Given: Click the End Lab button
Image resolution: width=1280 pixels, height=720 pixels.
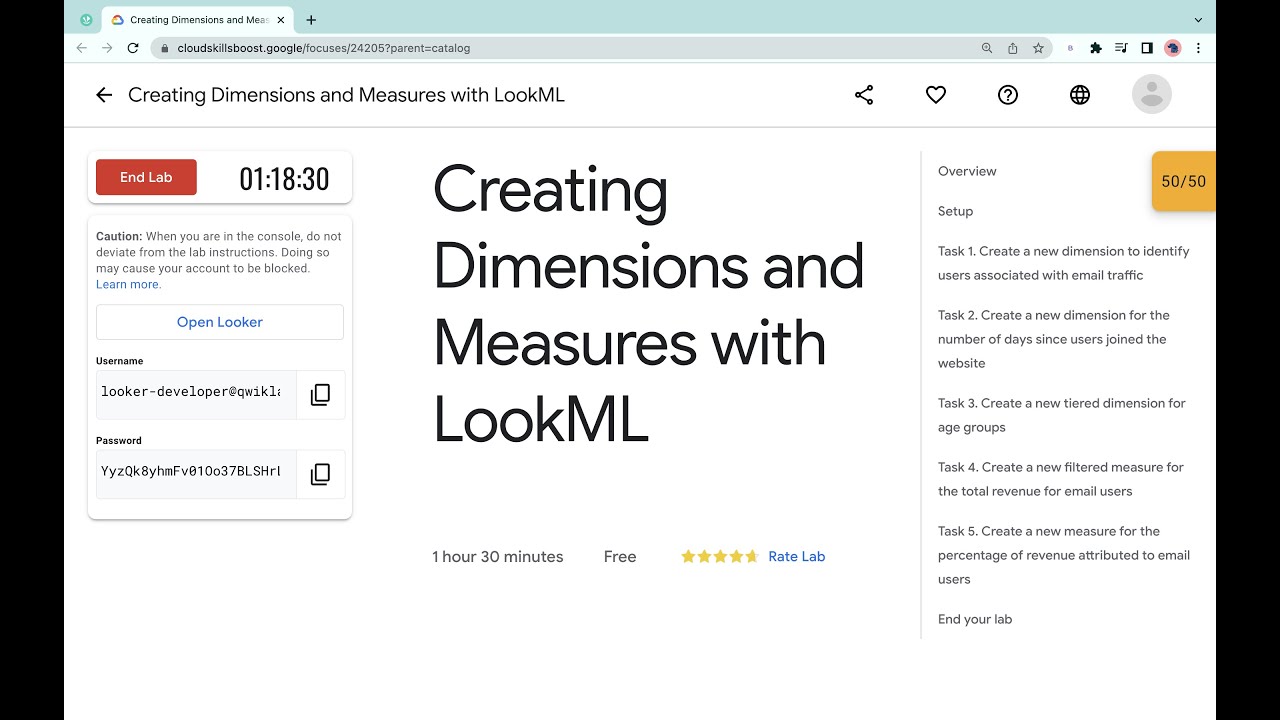Looking at the screenshot, I should pyautogui.click(x=146, y=177).
